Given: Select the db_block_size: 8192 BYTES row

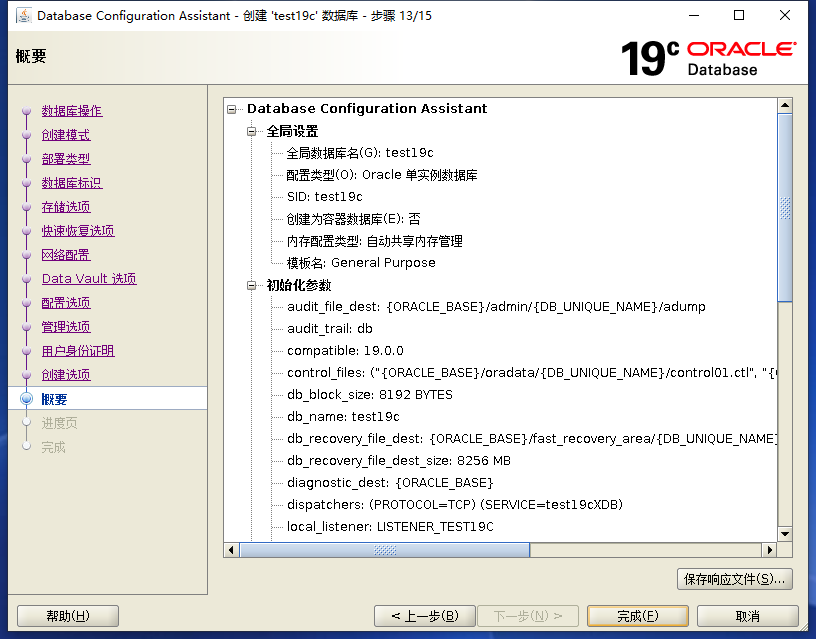Looking at the screenshot, I should [x=369, y=395].
